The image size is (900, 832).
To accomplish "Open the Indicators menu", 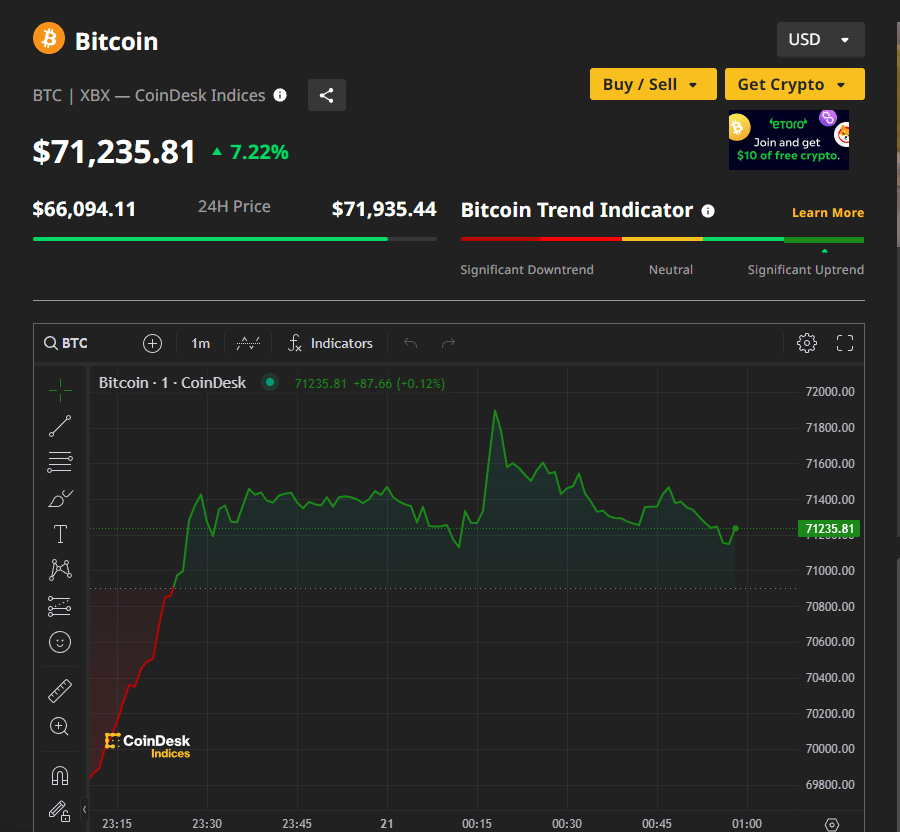I will click(330, 343).
